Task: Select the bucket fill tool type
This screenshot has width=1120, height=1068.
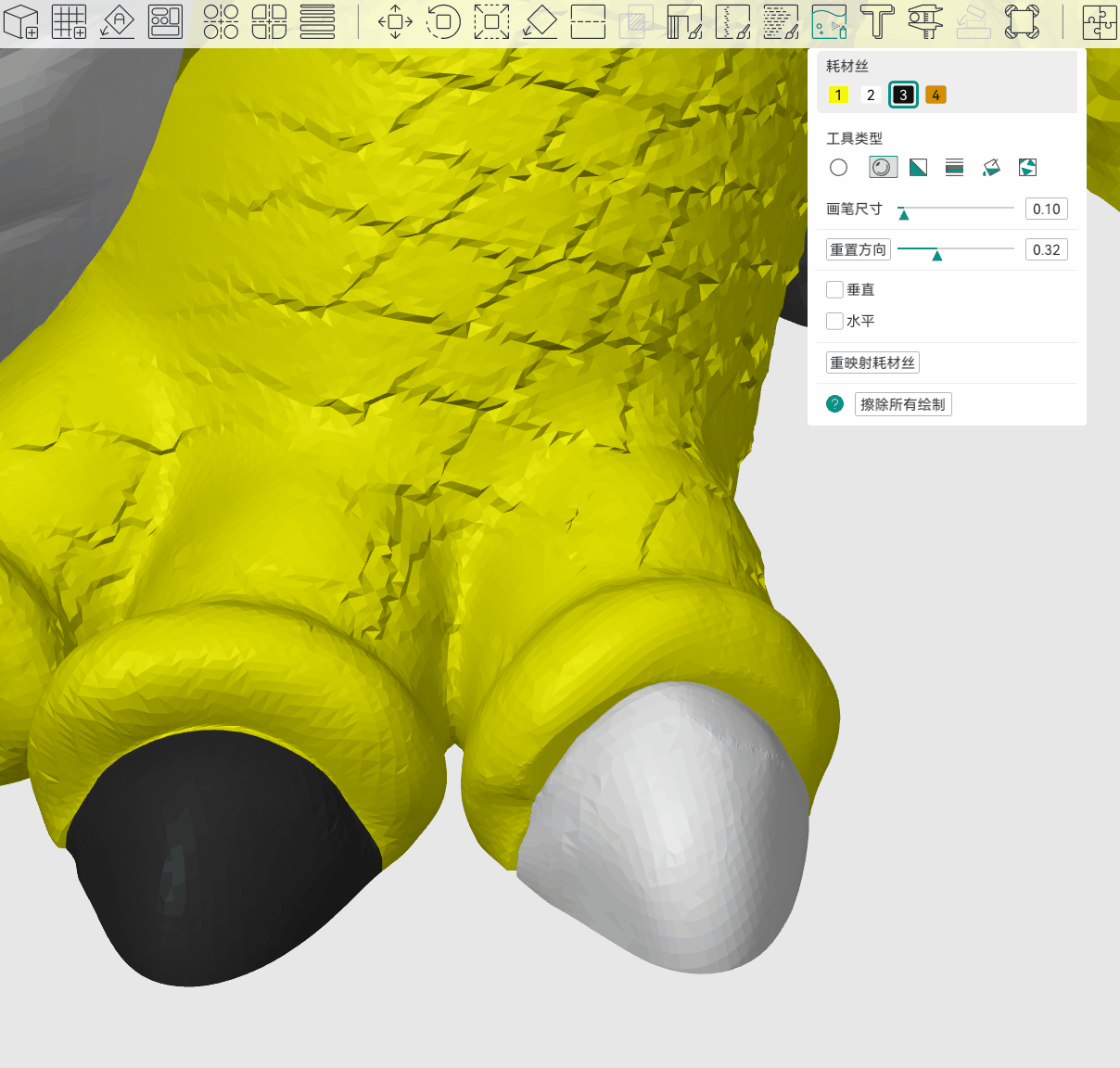Action: tap(991, 167)
